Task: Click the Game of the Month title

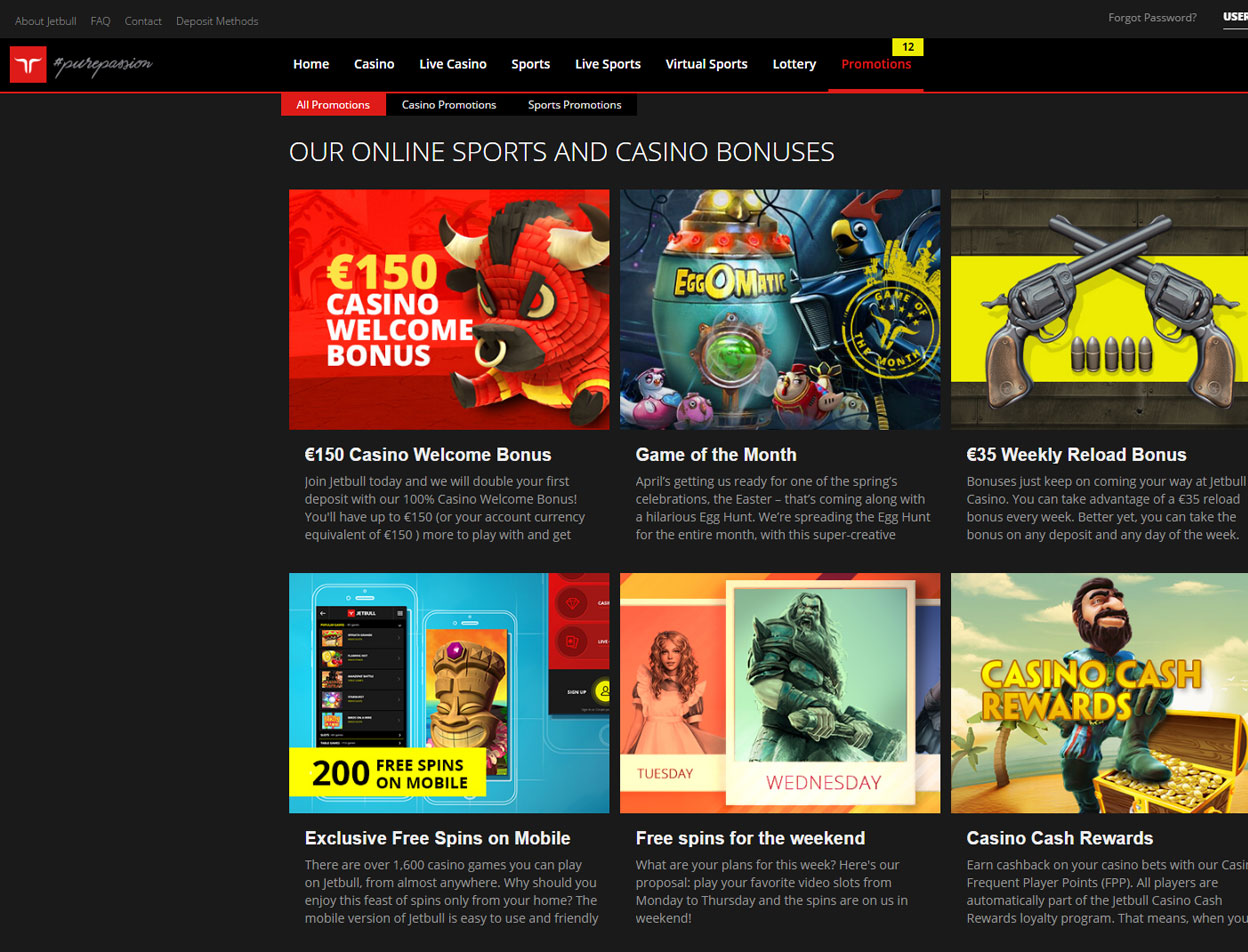Action: click(716, 455)
